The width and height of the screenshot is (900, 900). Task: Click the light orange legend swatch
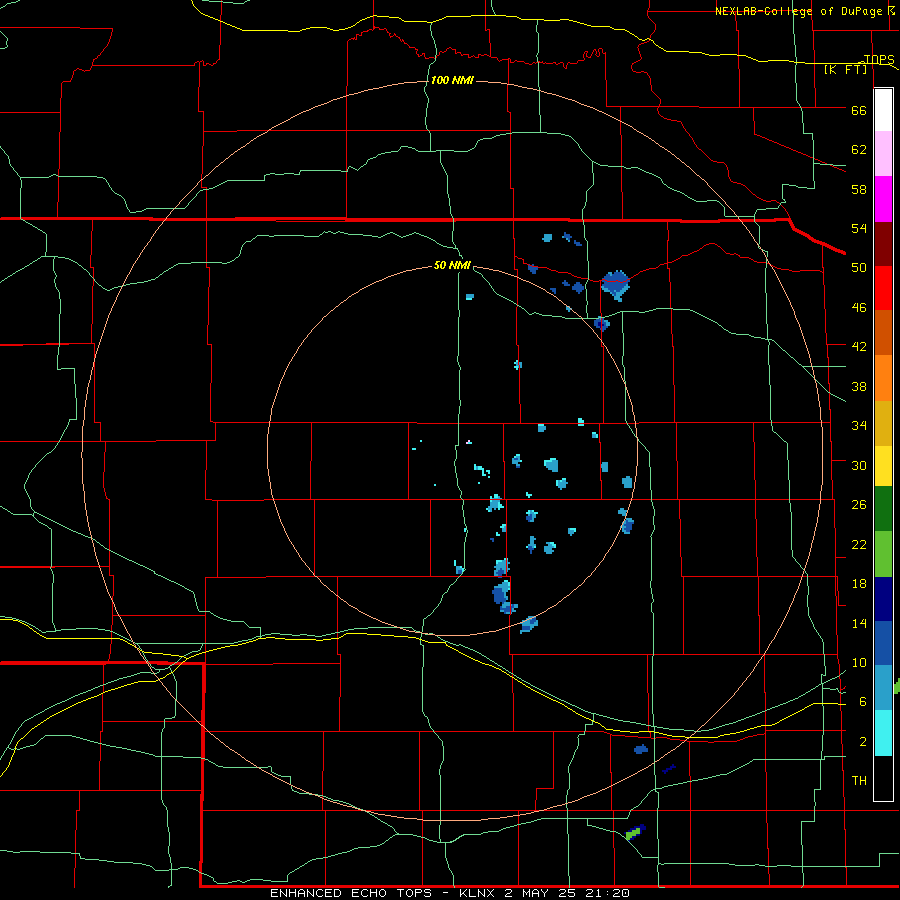pyautogui.click(x=883, y=378)
